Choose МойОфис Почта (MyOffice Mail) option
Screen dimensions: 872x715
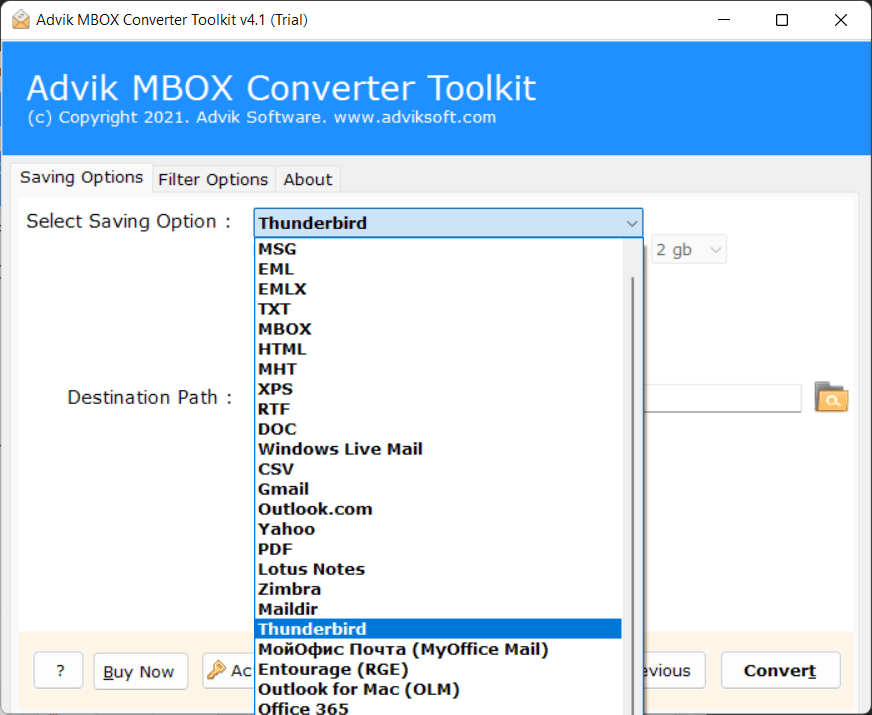(x=438, y=649)
